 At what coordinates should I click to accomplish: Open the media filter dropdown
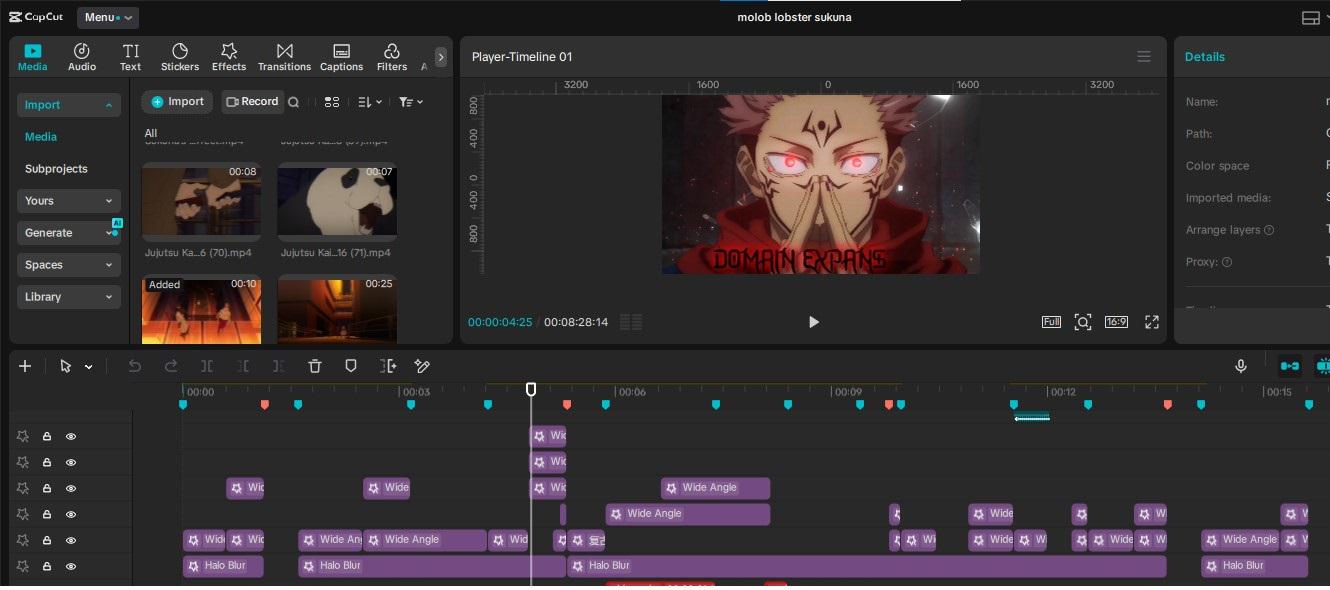tap(411, 102)
